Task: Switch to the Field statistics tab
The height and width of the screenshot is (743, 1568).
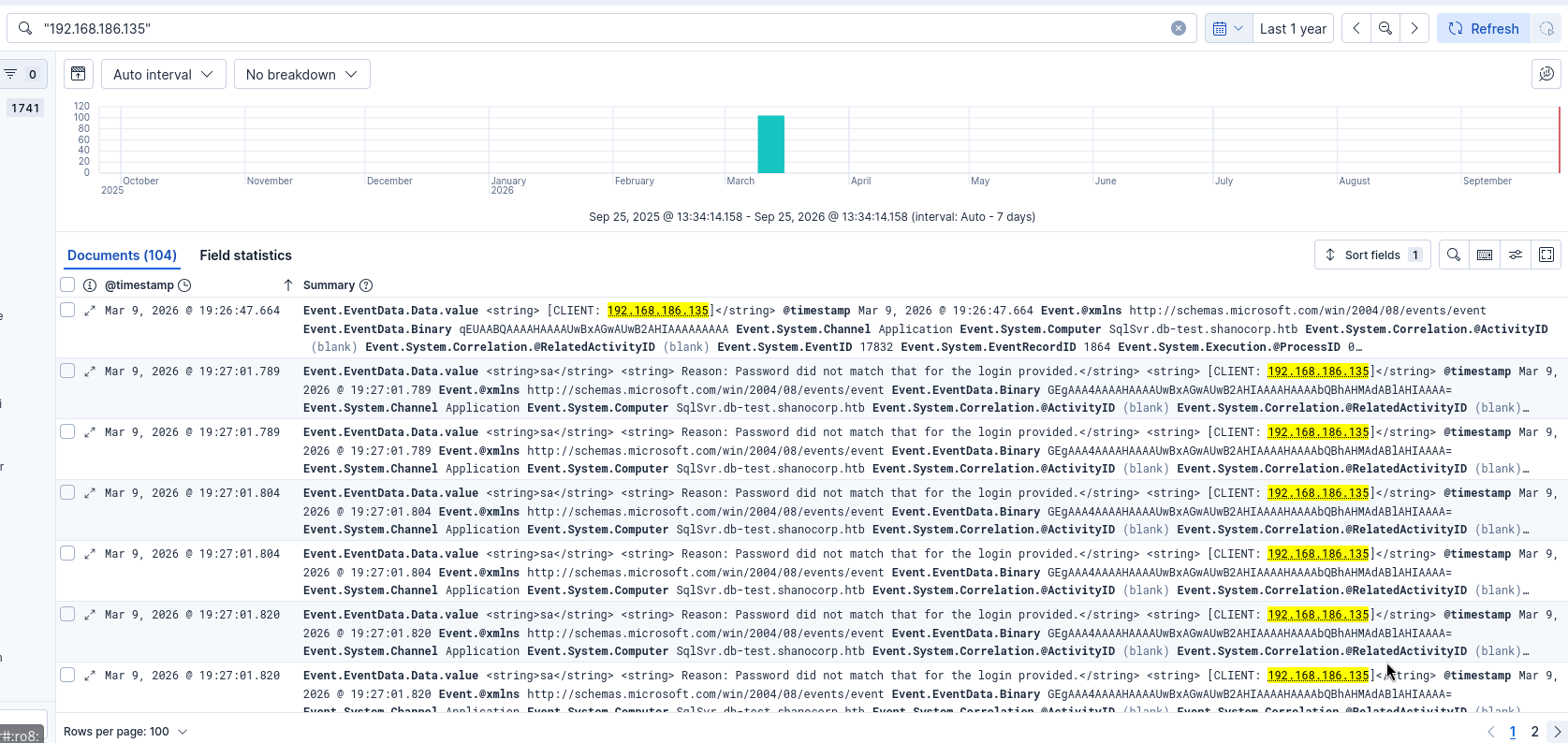Action: 245,255
